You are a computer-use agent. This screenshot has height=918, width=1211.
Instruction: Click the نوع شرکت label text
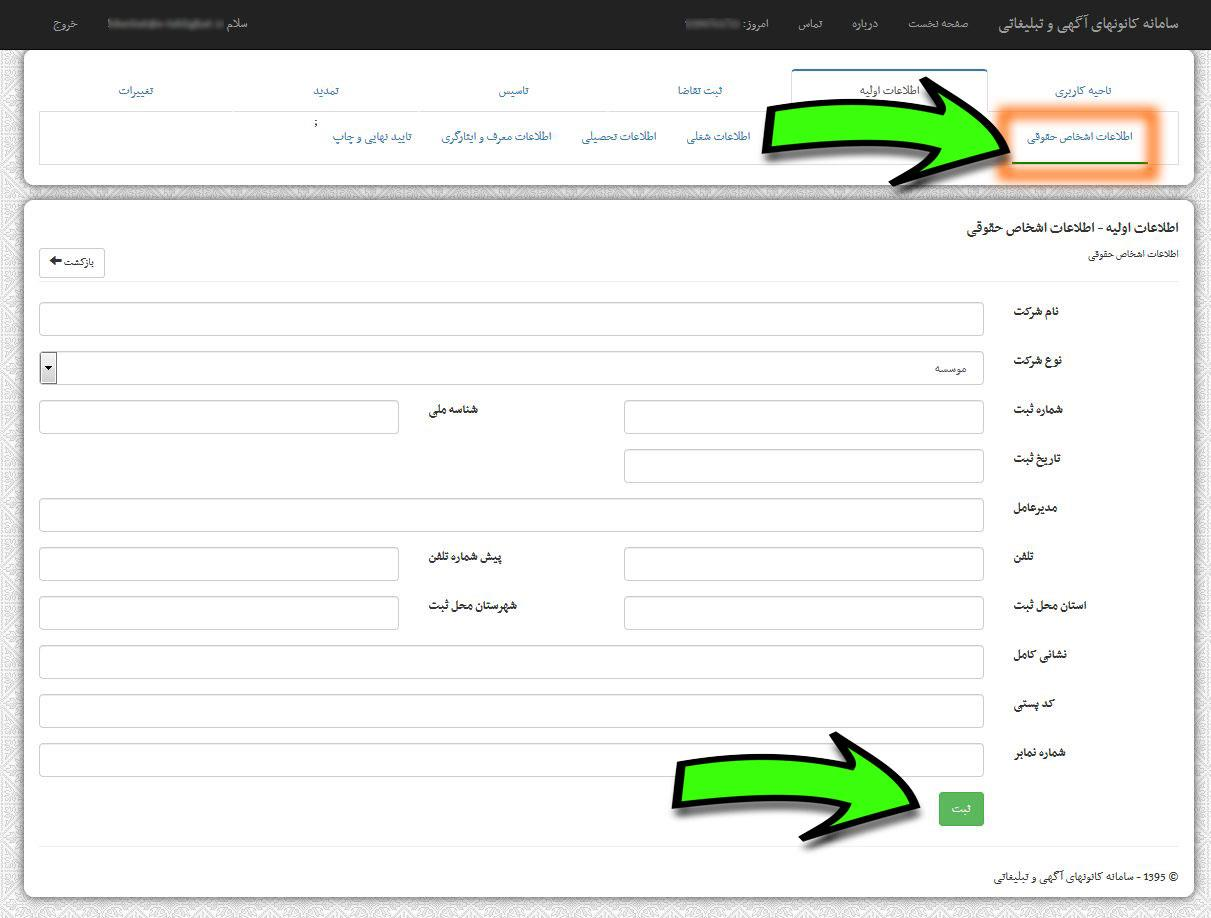point(1038,360)
